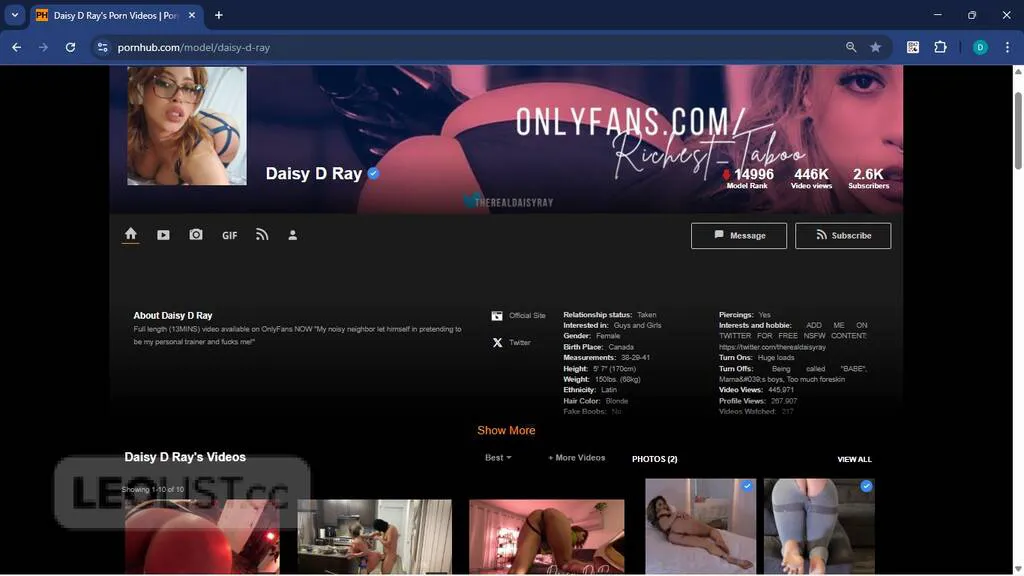Open the Official Site link
Image resolution: width=1024 pixels, height=576 pixels.
pos(527,315)
